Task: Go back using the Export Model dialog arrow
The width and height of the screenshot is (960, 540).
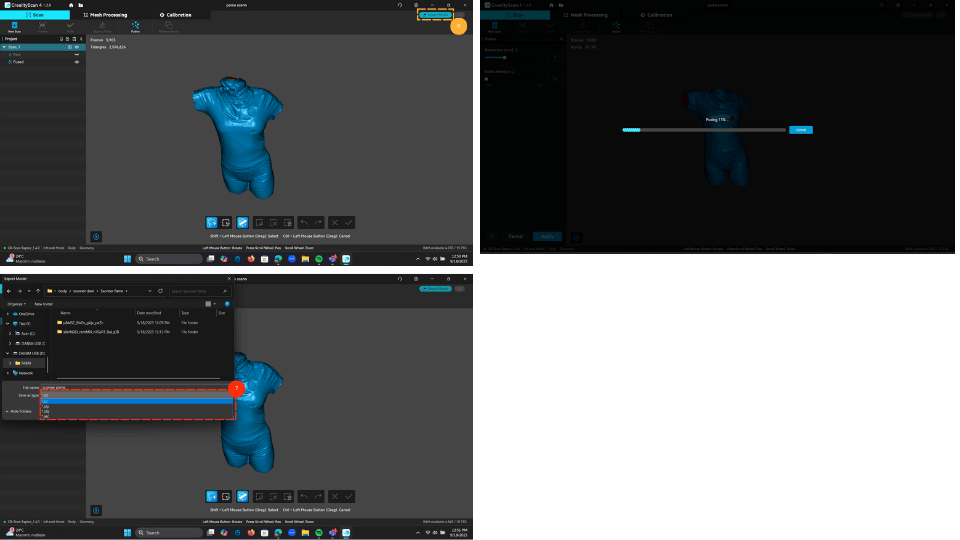Action: tap(8, 291)
